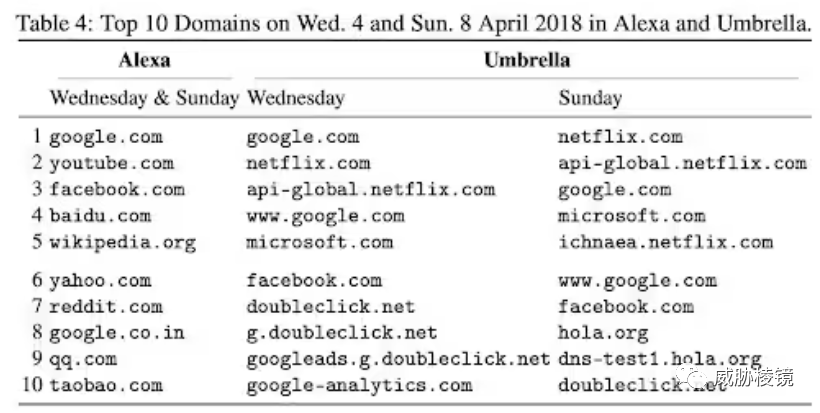Click the google-analytics.com domain

click(x=359, y=385)
